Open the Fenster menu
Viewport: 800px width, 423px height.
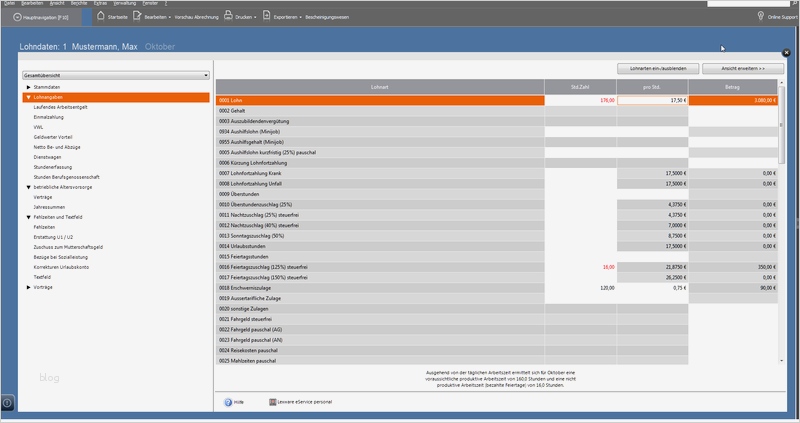151,3
